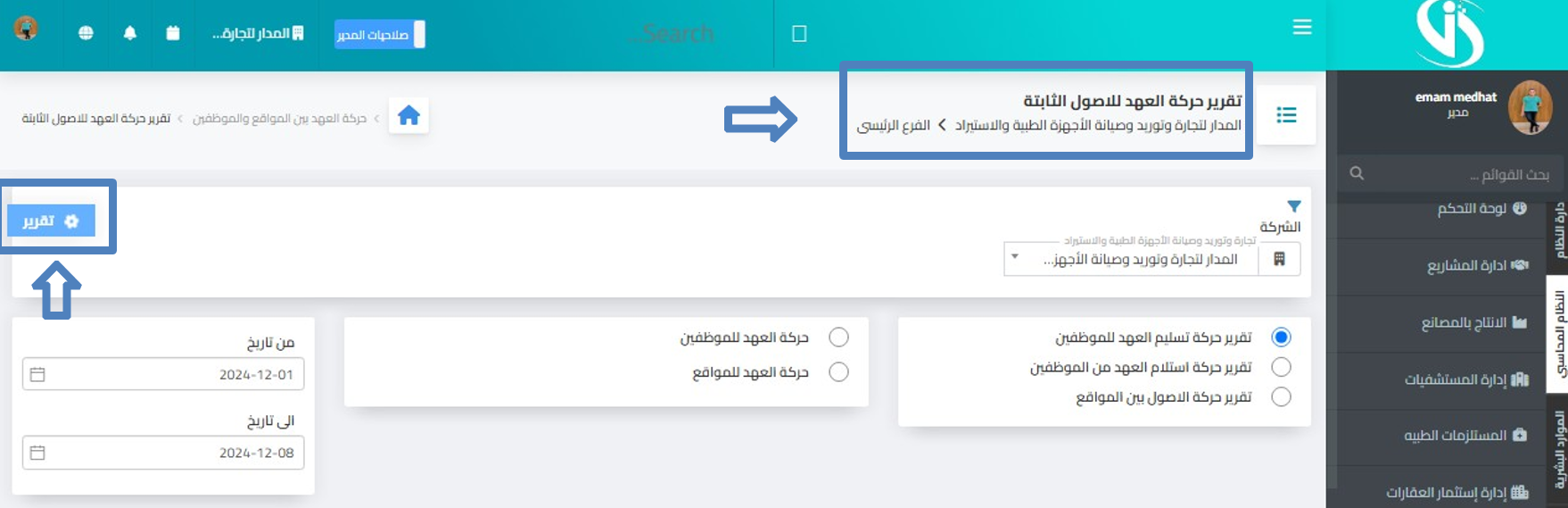The width and height of the screenshot is (1568, 508).
Task: Open the calendar icon in top bar
Action: 173,33
